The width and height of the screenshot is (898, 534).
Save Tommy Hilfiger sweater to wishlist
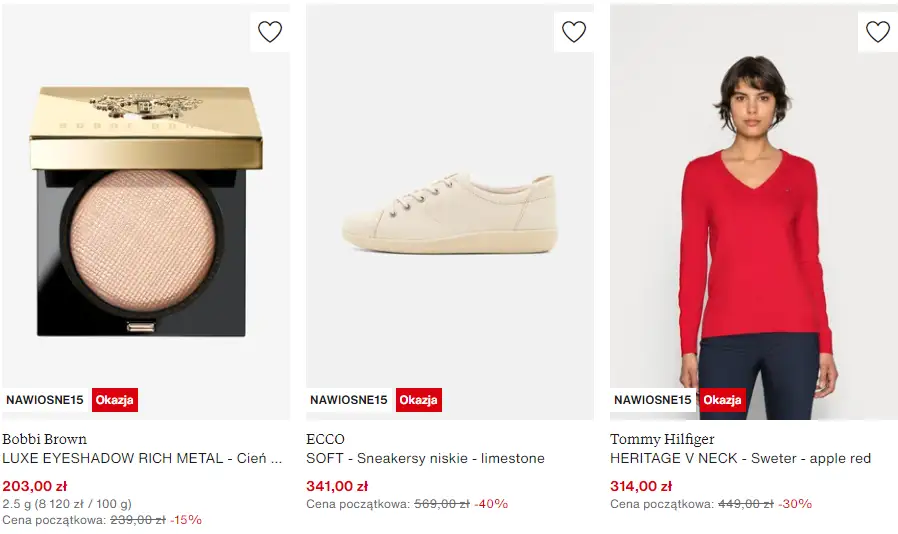tap(878, 32)
